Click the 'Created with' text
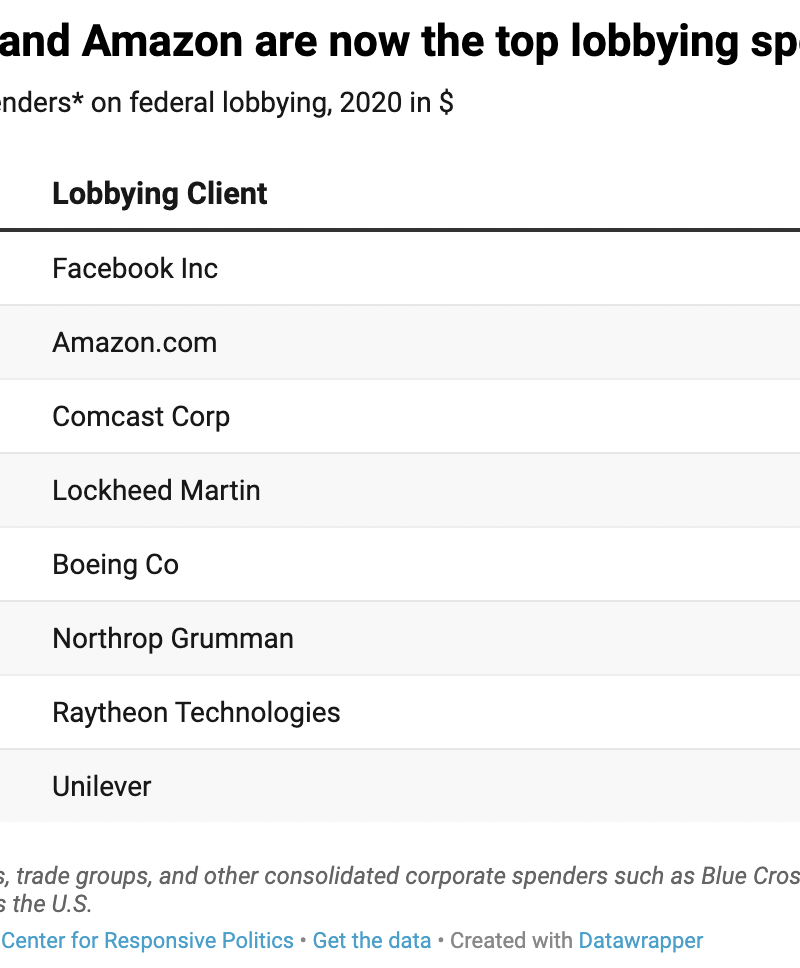 point(511,941)
